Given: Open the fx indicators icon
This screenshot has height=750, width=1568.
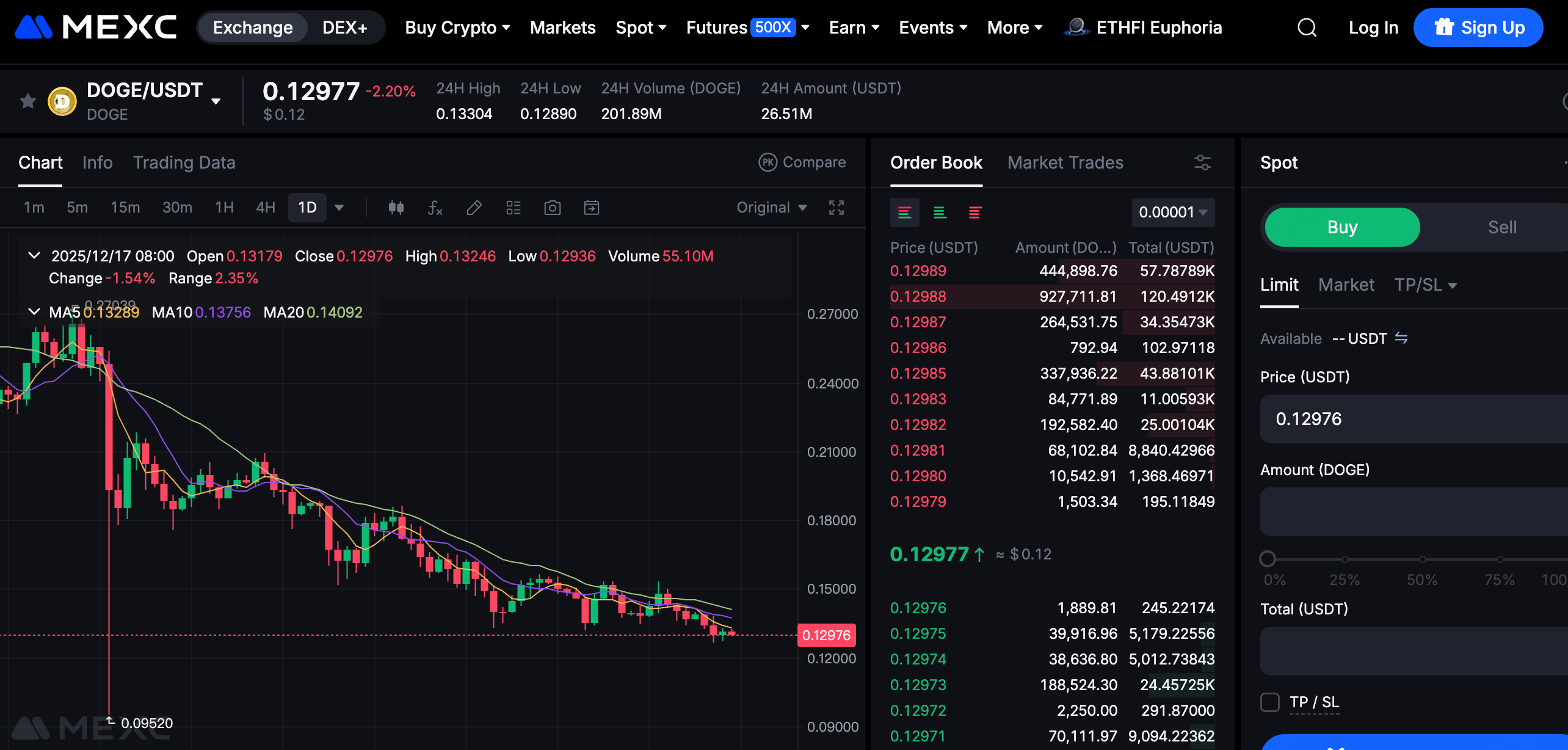Looking at the screenshot, I should tap(435, 208).
